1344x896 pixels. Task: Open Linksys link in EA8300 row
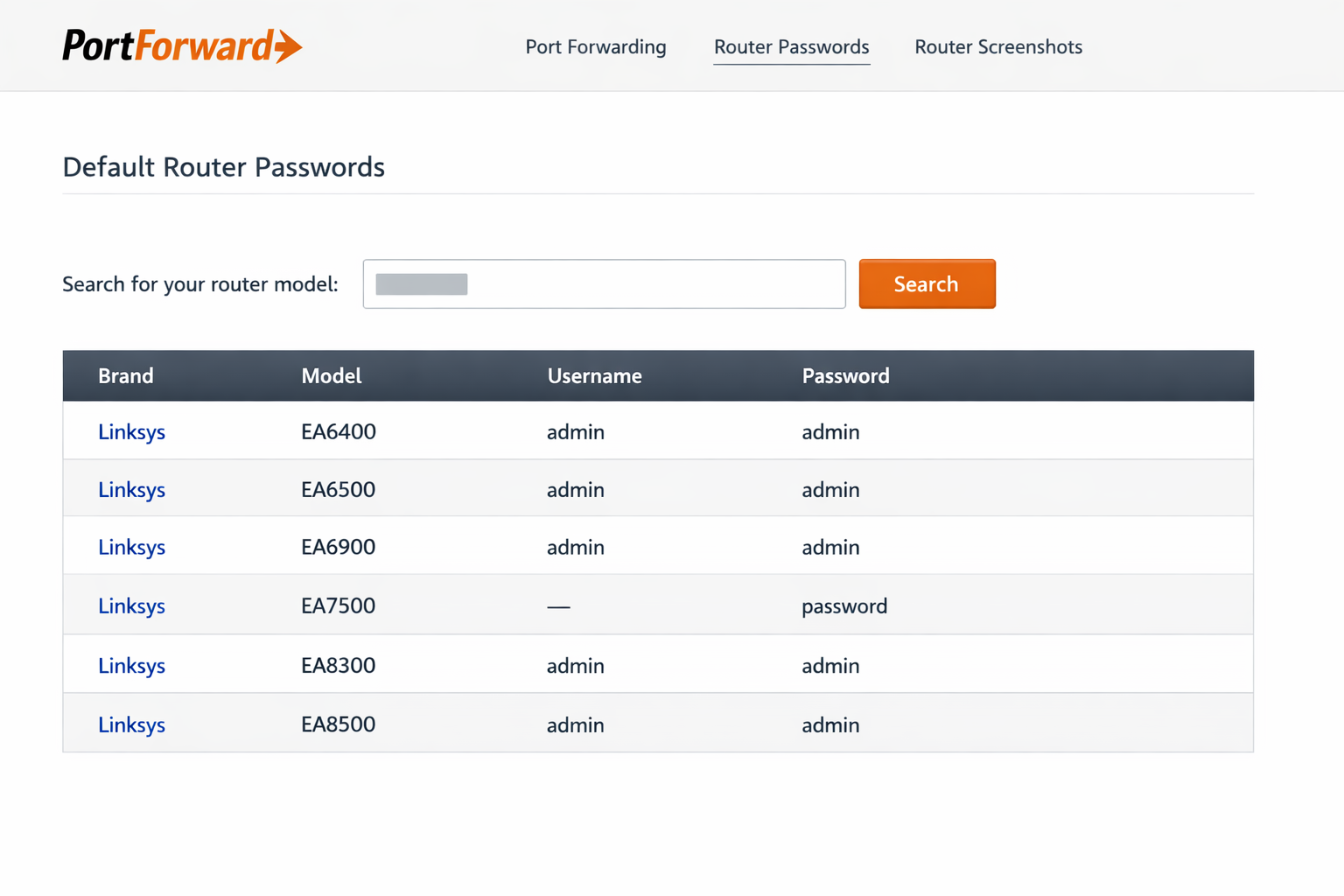tap(131, 666)
